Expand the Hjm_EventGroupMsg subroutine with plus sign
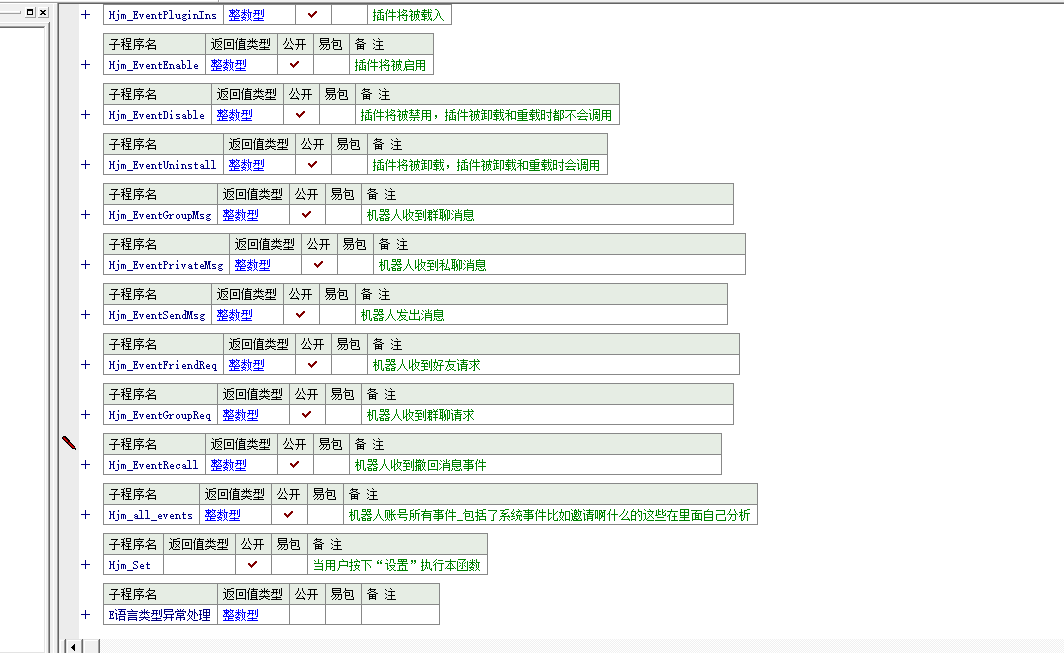This screenshot has width=1064, height=653. [x=85, y=215]
